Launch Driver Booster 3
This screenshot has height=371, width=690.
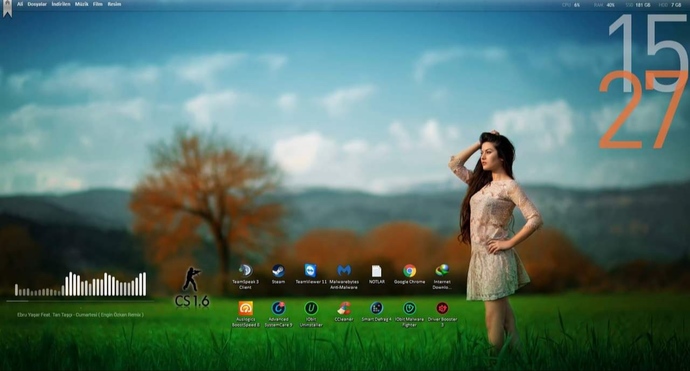pos(442,314)
